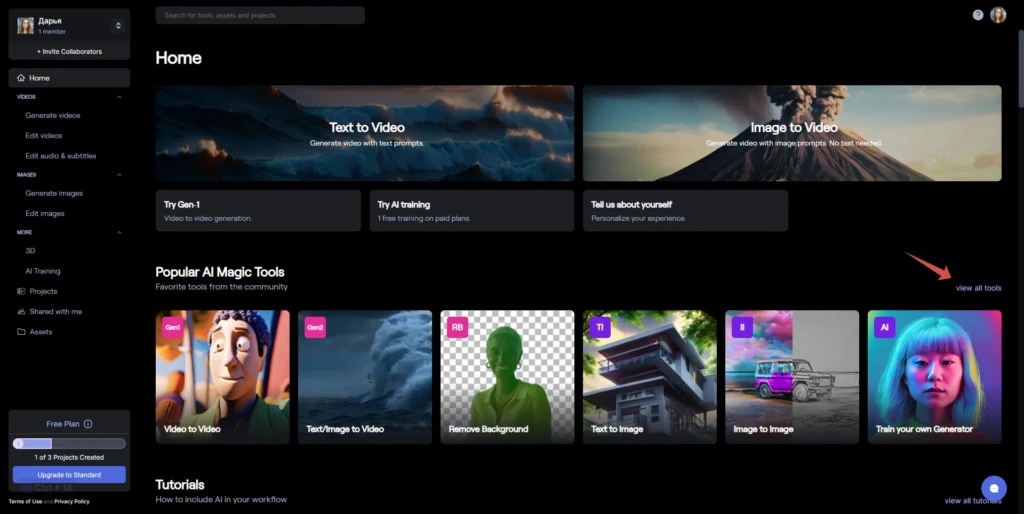Open the workspace switcher next to Дарья
This screenshot has height=514, width=1024.
[118, 25]
